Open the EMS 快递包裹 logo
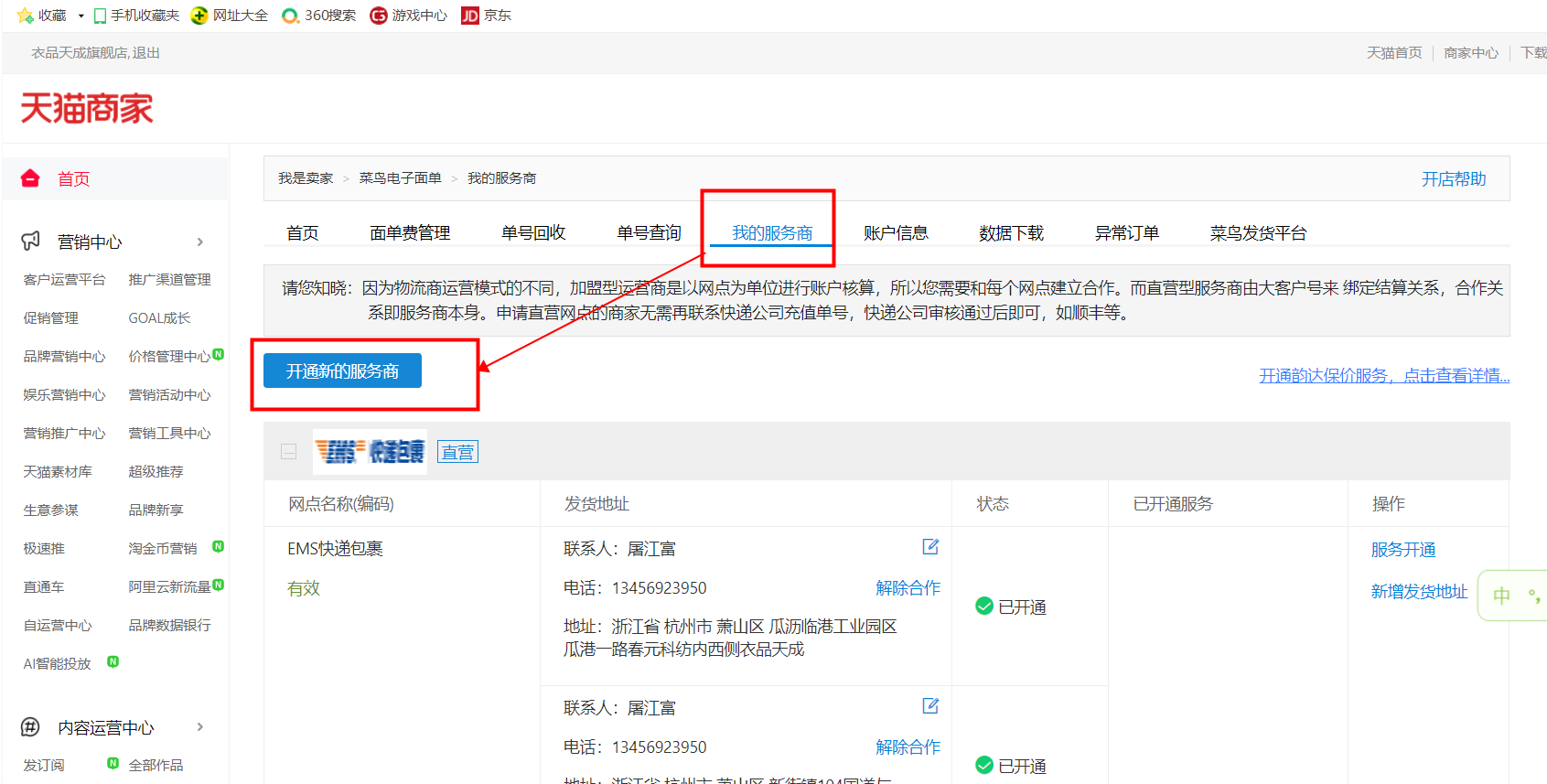Screen dimensions: 1547x784 (x=370, y=452)
